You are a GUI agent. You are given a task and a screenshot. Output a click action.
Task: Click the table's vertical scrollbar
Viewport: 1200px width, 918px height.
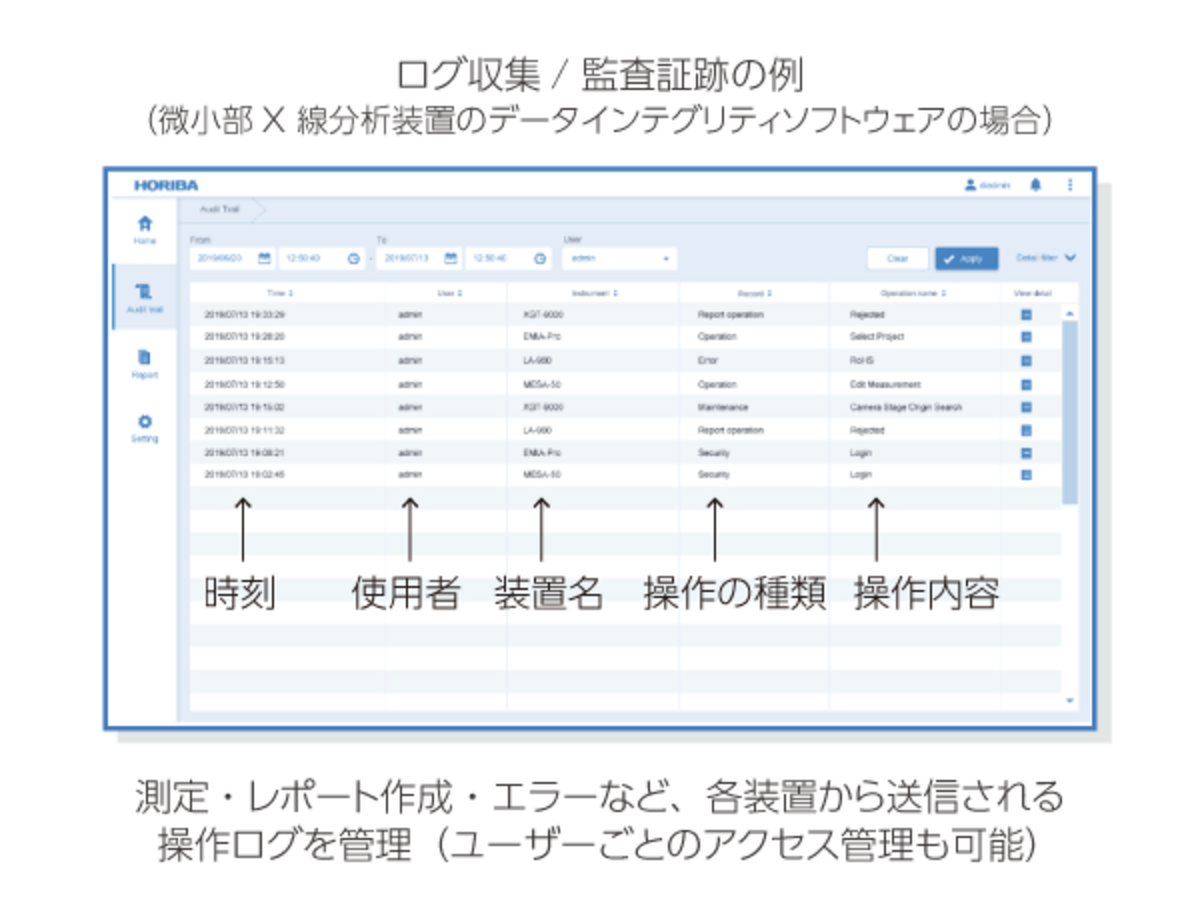[1070, 410]
